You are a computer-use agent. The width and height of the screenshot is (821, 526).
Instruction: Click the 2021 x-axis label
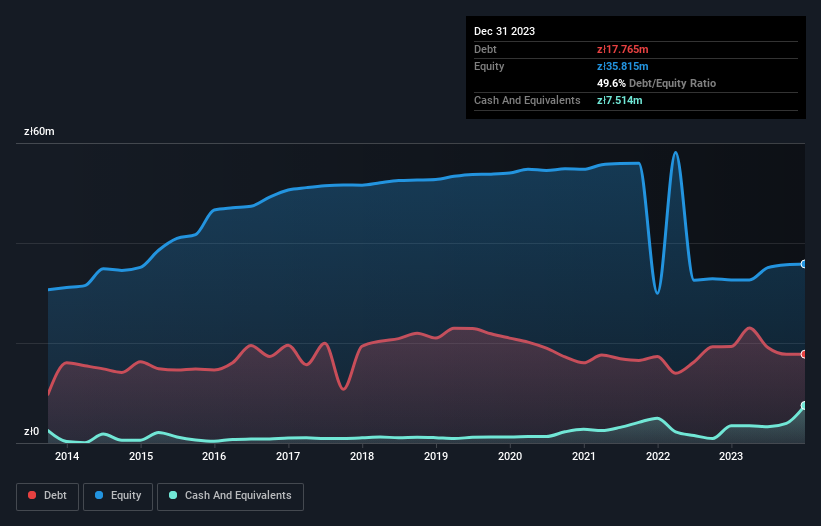[x=584, y=456]
